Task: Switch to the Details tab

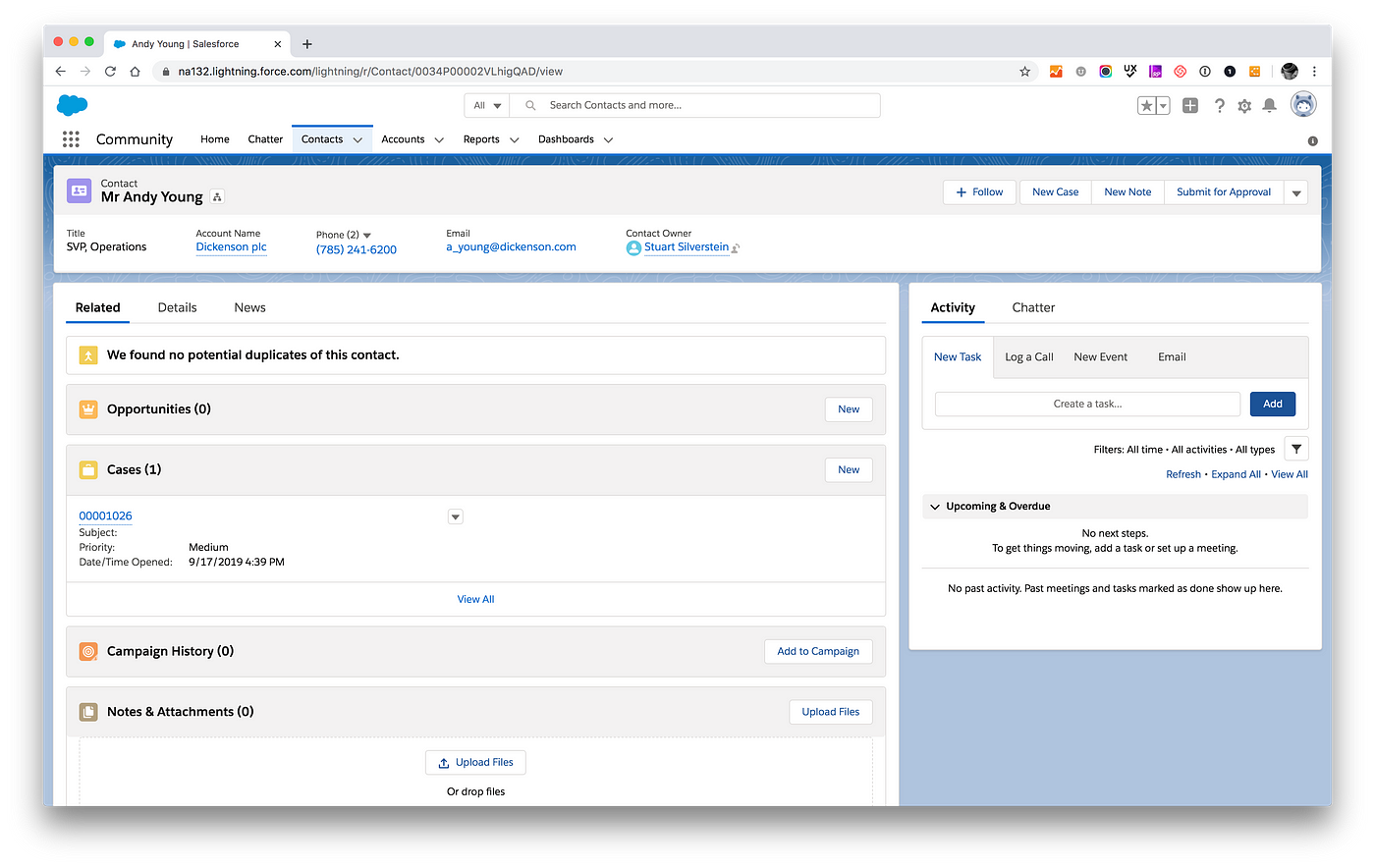Action: coord(177,307)
